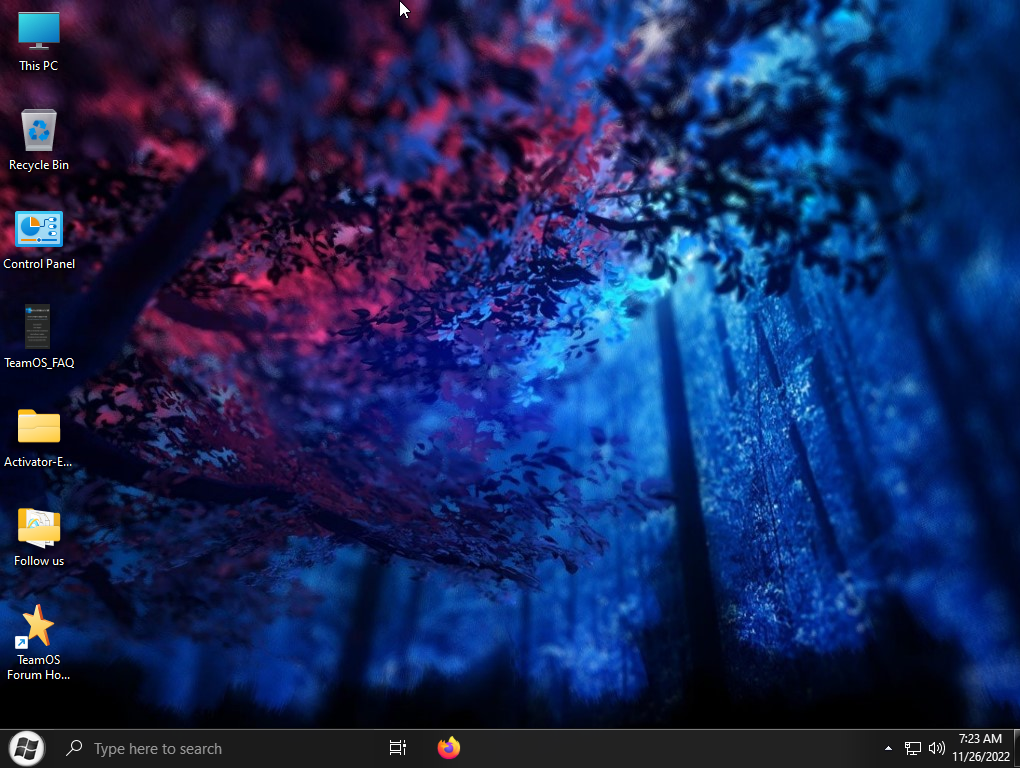Expand the hidden tray icons chevron
Screen dimensions: 1020x768
point(888,748)
